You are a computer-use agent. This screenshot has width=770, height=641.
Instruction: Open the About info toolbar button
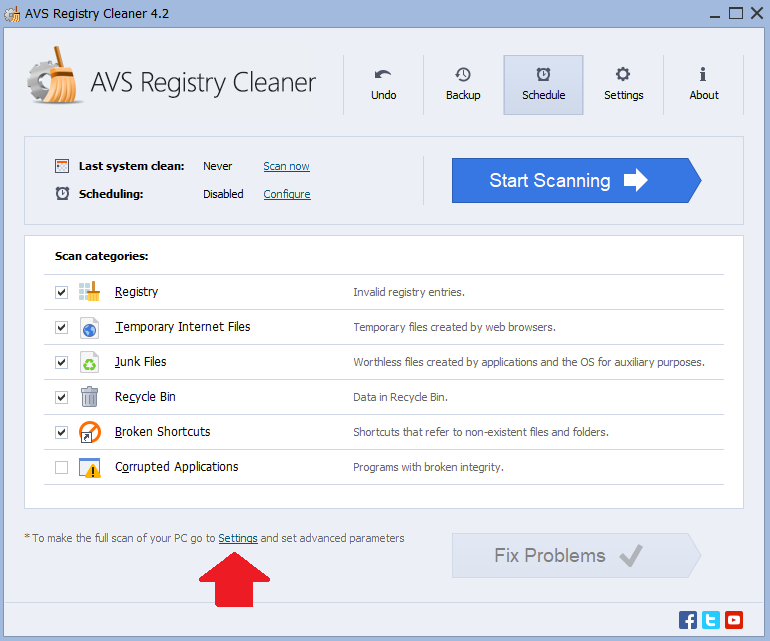point(703,85)
